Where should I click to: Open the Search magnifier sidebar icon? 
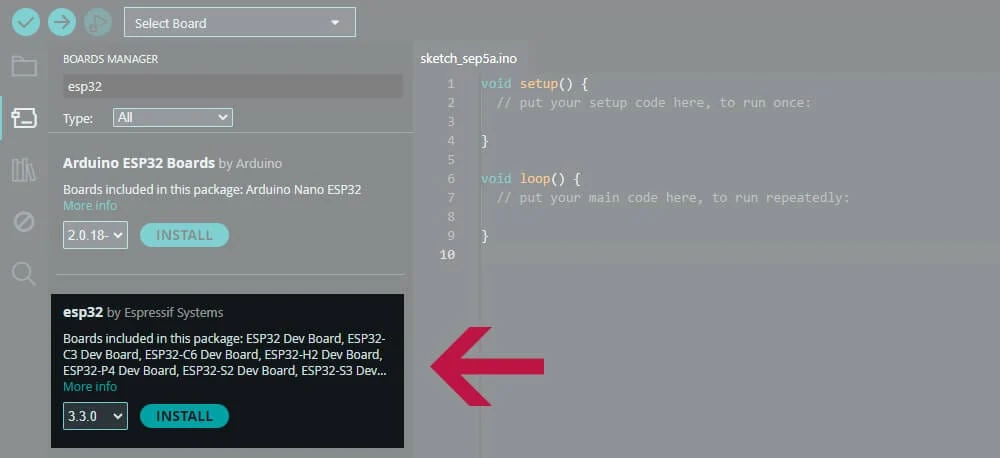point(24,274)
